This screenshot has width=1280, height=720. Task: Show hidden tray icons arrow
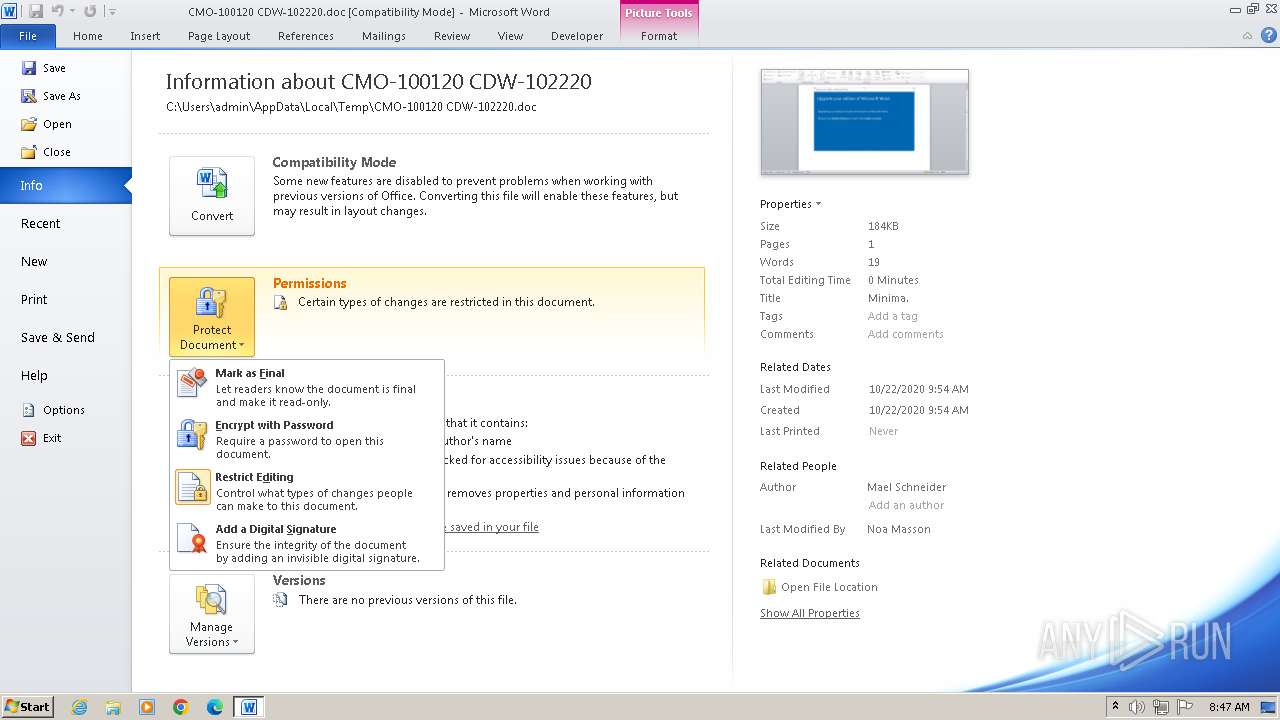[x=1115, y=706]
